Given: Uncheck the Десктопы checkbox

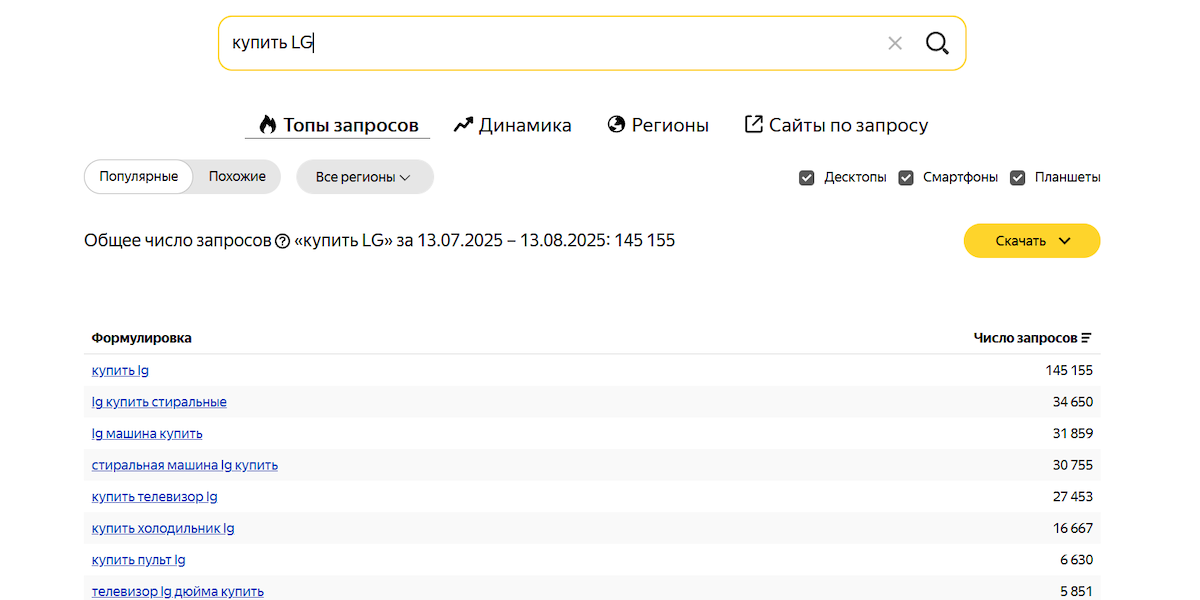Looking at the screenshot, I should click(x=807, y=177).
